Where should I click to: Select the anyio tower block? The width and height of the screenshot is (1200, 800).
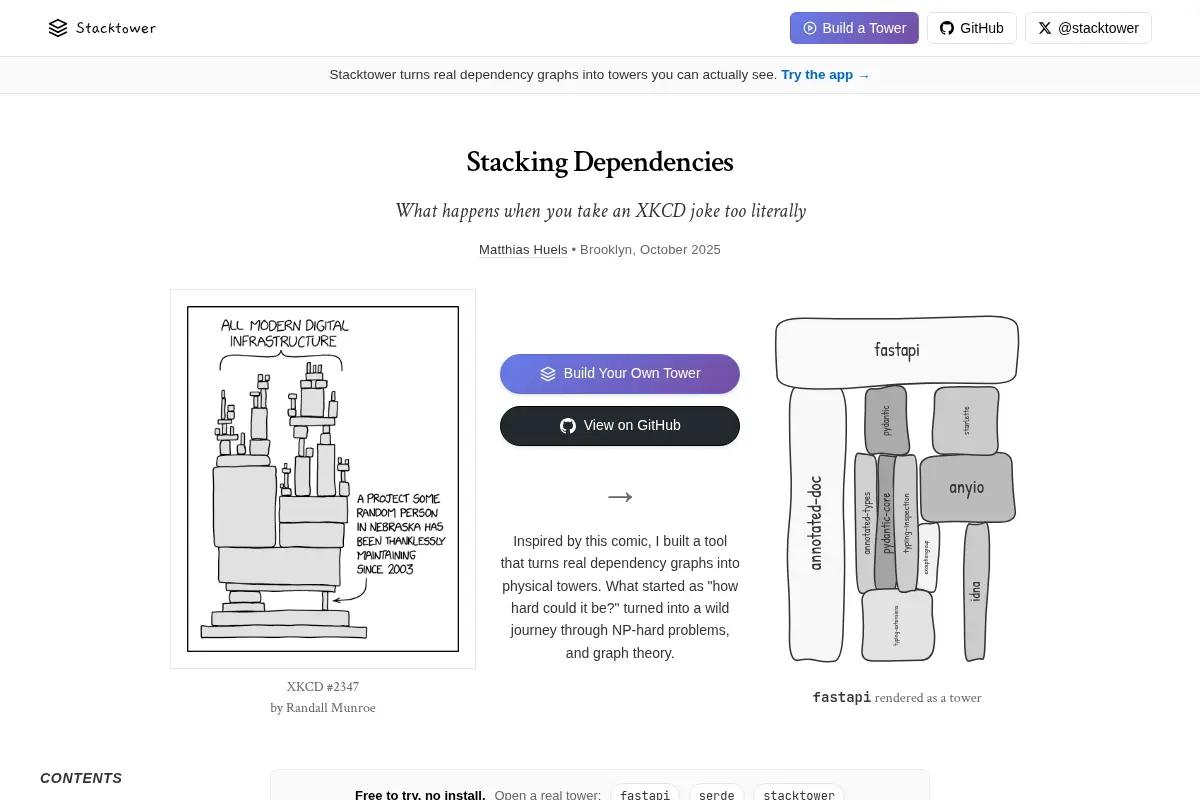[x=967, y=488]
